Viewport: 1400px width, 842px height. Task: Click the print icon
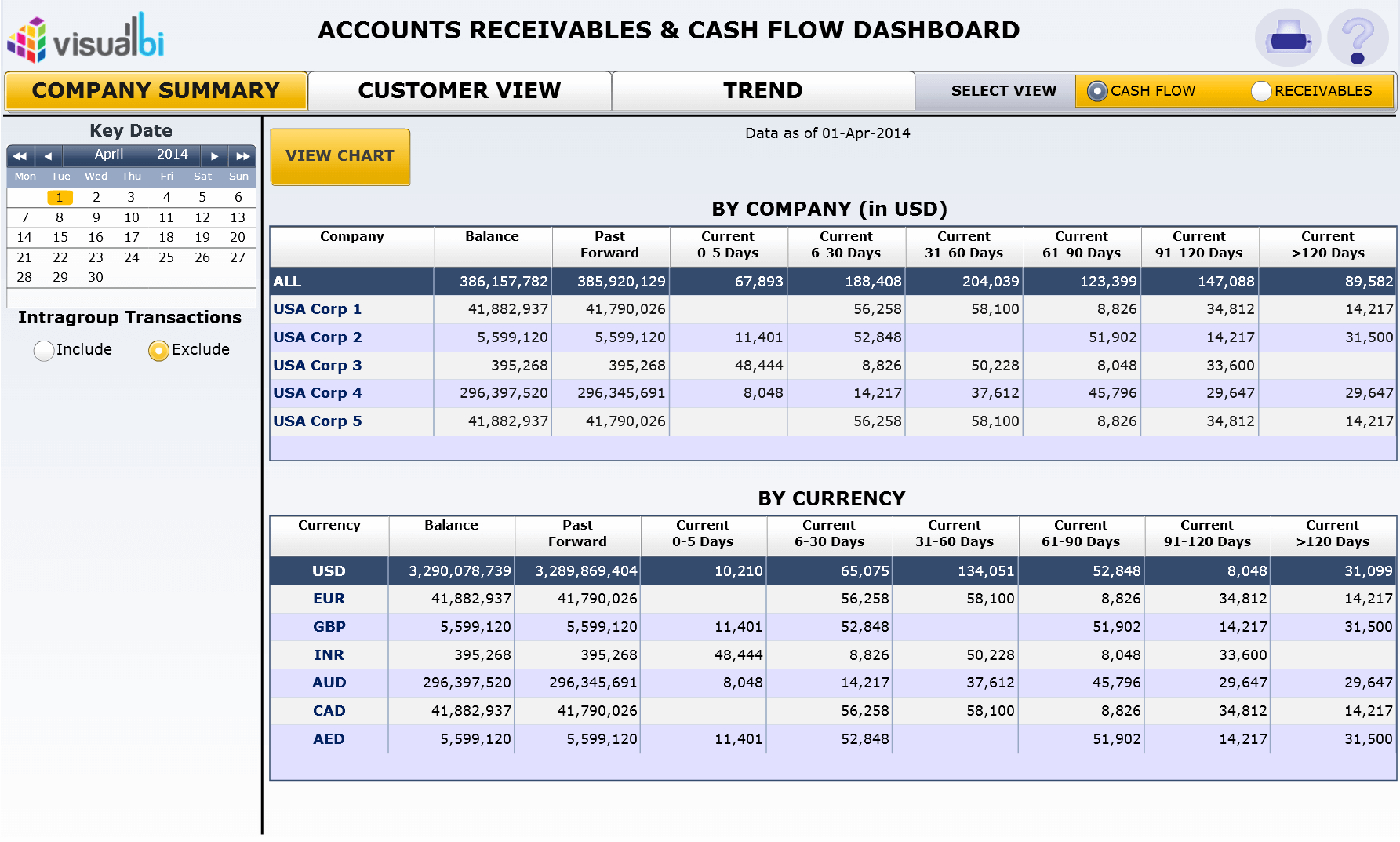[x=1287, y=38]
